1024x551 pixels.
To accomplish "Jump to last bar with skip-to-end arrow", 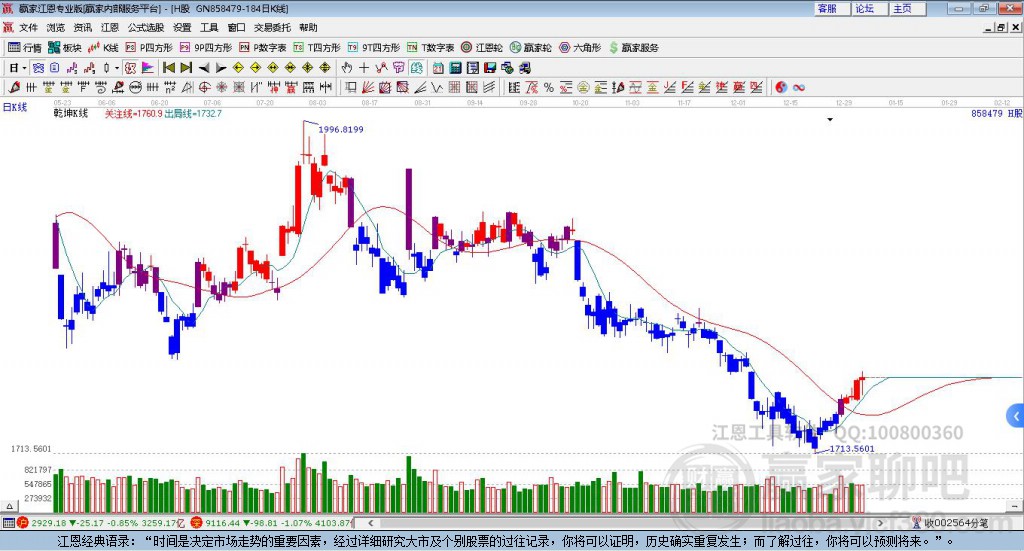I will (x=186, y=68).
